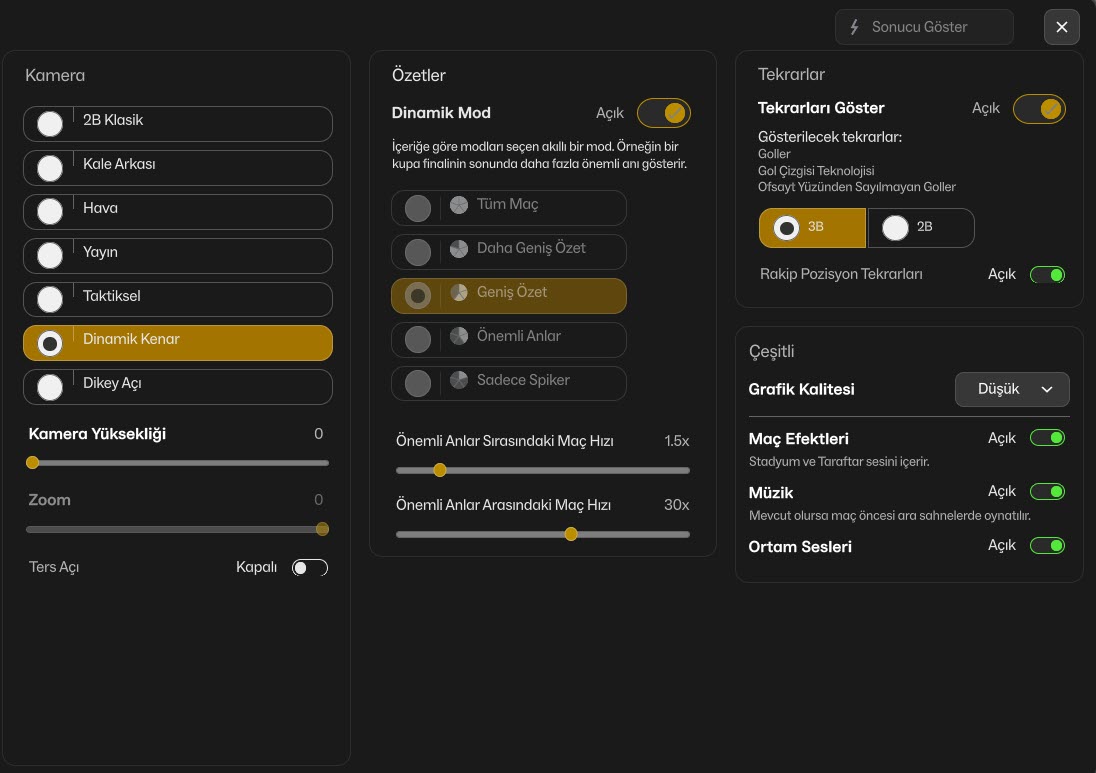
Task: Switch replays to 2B mode
Action: point(920,228)
